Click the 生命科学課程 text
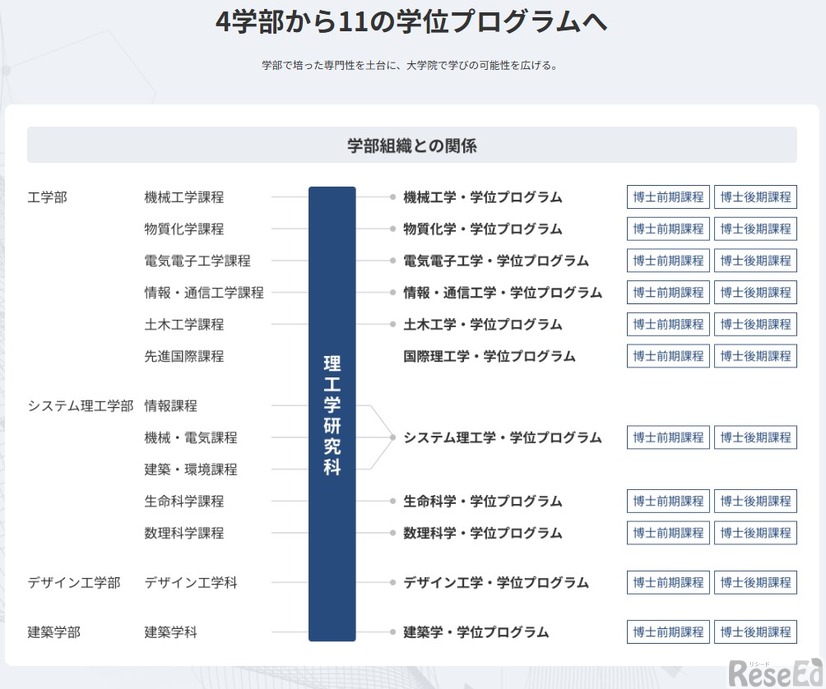Viewport: 826px width, 689px height. (184, 501)
